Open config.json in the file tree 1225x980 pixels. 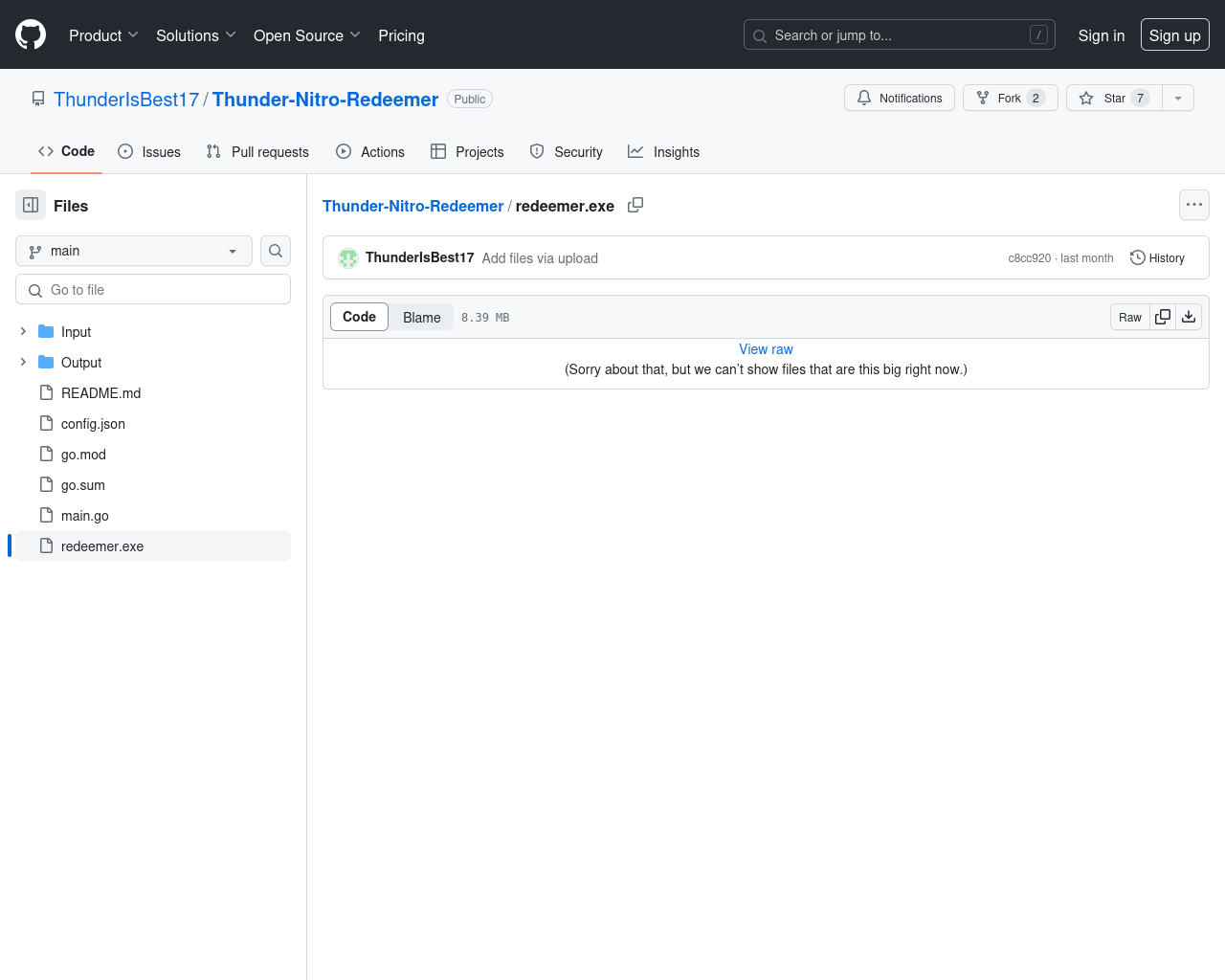93,424
